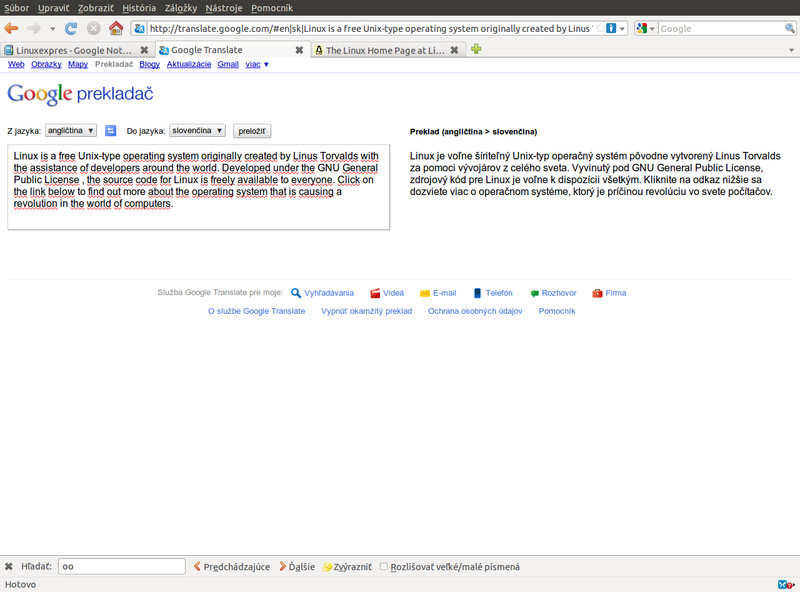Click the Ďalšie find next button
Viewport: 800px width, 592px height.
[296, 566]
